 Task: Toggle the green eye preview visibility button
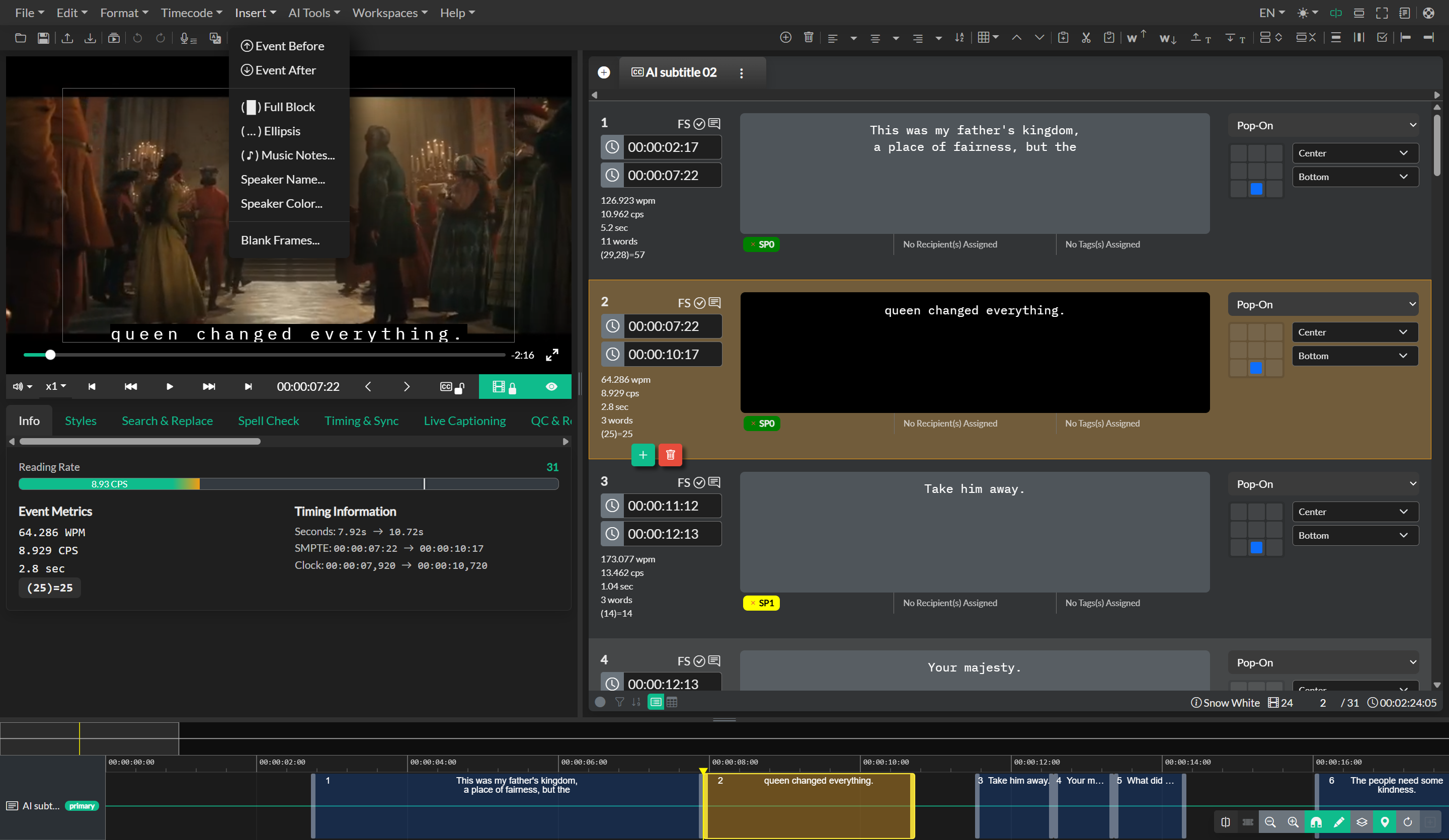click(x=551, y=386)
